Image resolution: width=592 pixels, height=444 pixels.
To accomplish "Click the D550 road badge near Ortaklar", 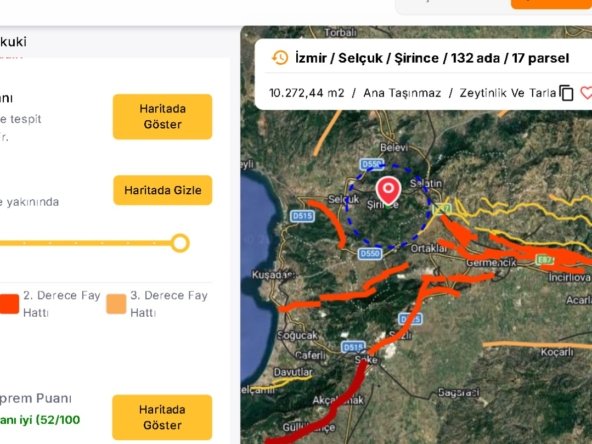I will (x=370, y=253).
